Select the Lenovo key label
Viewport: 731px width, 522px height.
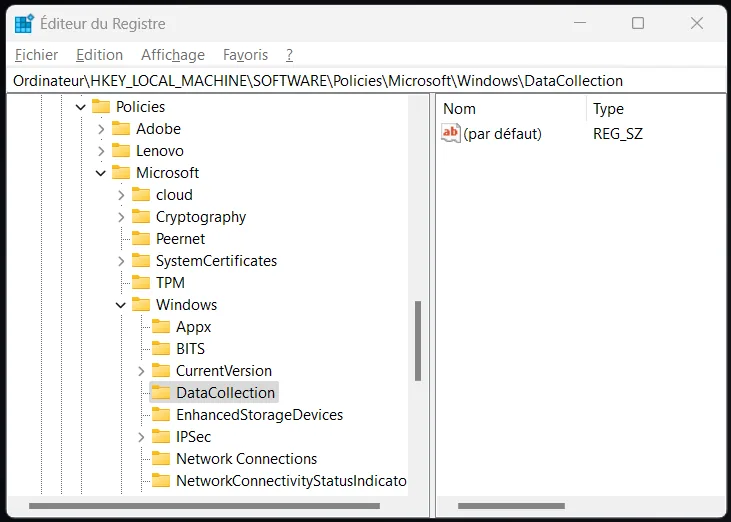(160, 151)
